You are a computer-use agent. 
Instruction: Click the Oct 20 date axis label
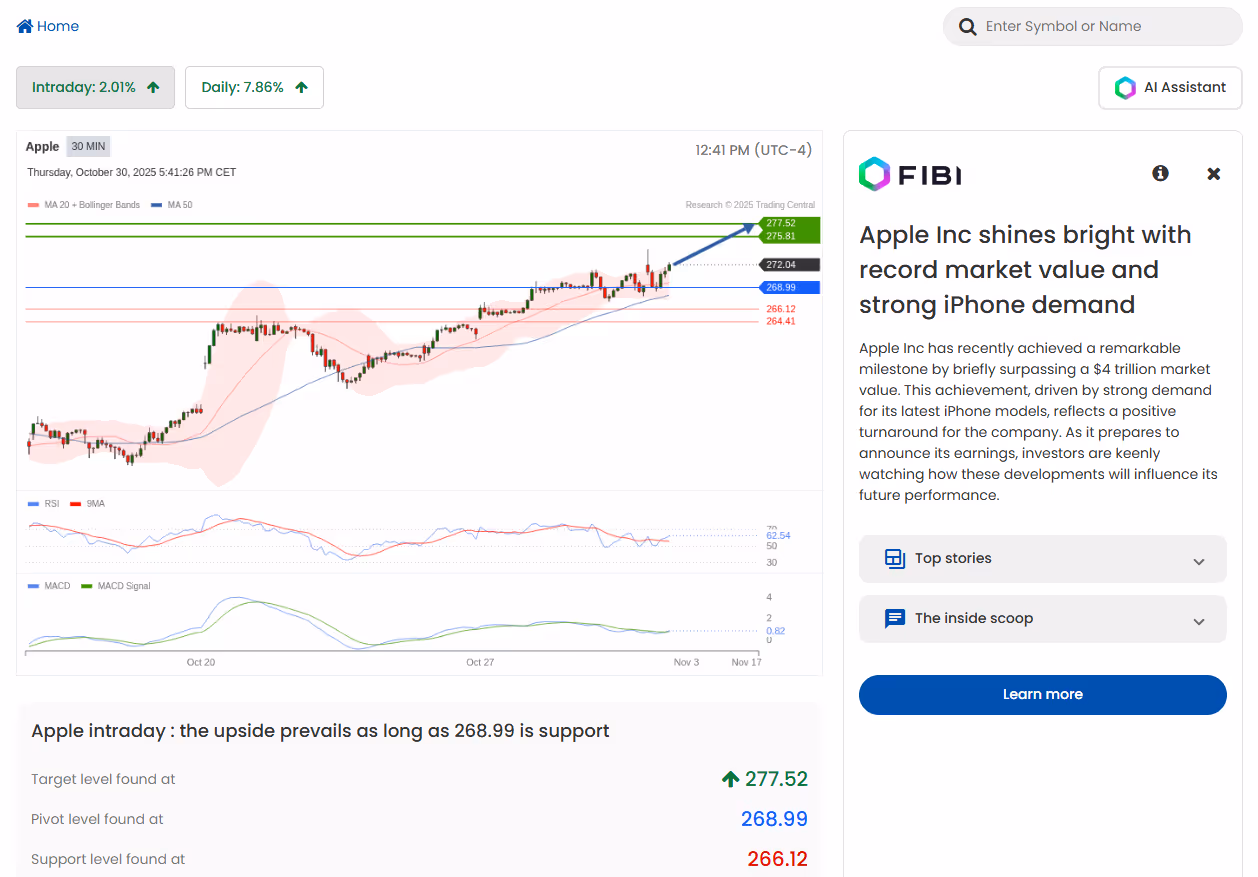click(201, 662)
